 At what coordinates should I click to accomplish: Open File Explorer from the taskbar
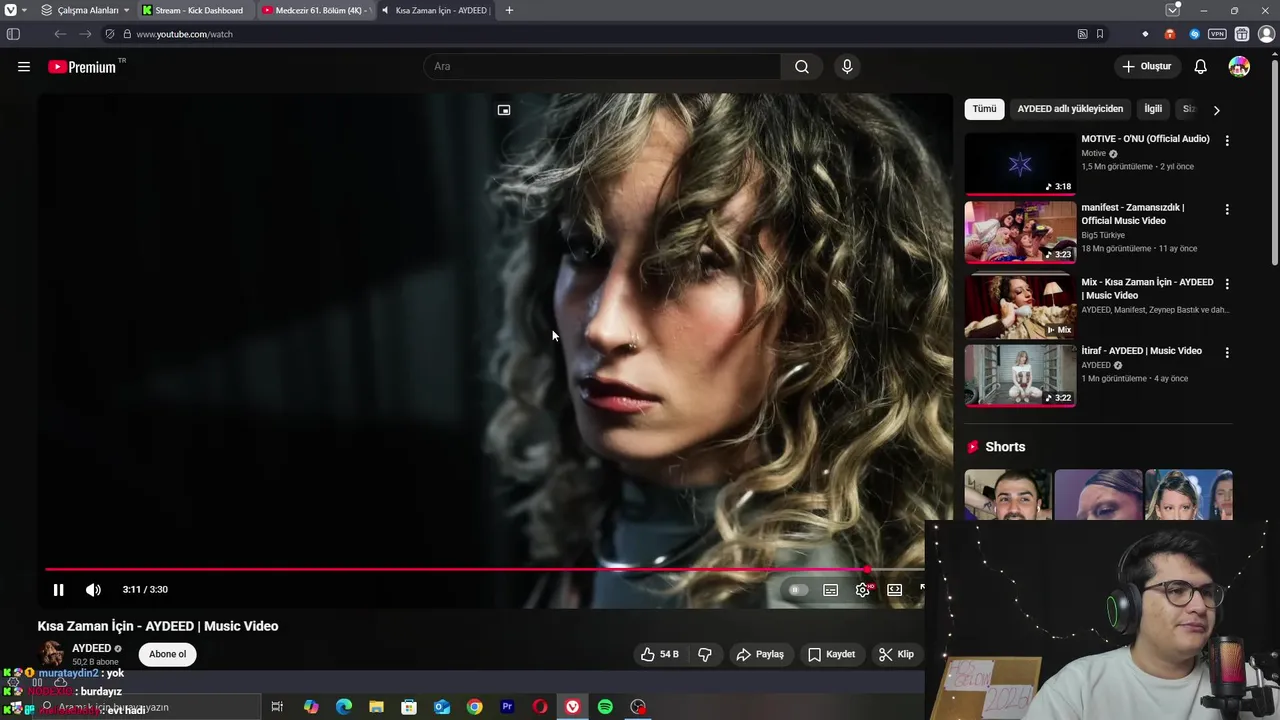point(376,707)
